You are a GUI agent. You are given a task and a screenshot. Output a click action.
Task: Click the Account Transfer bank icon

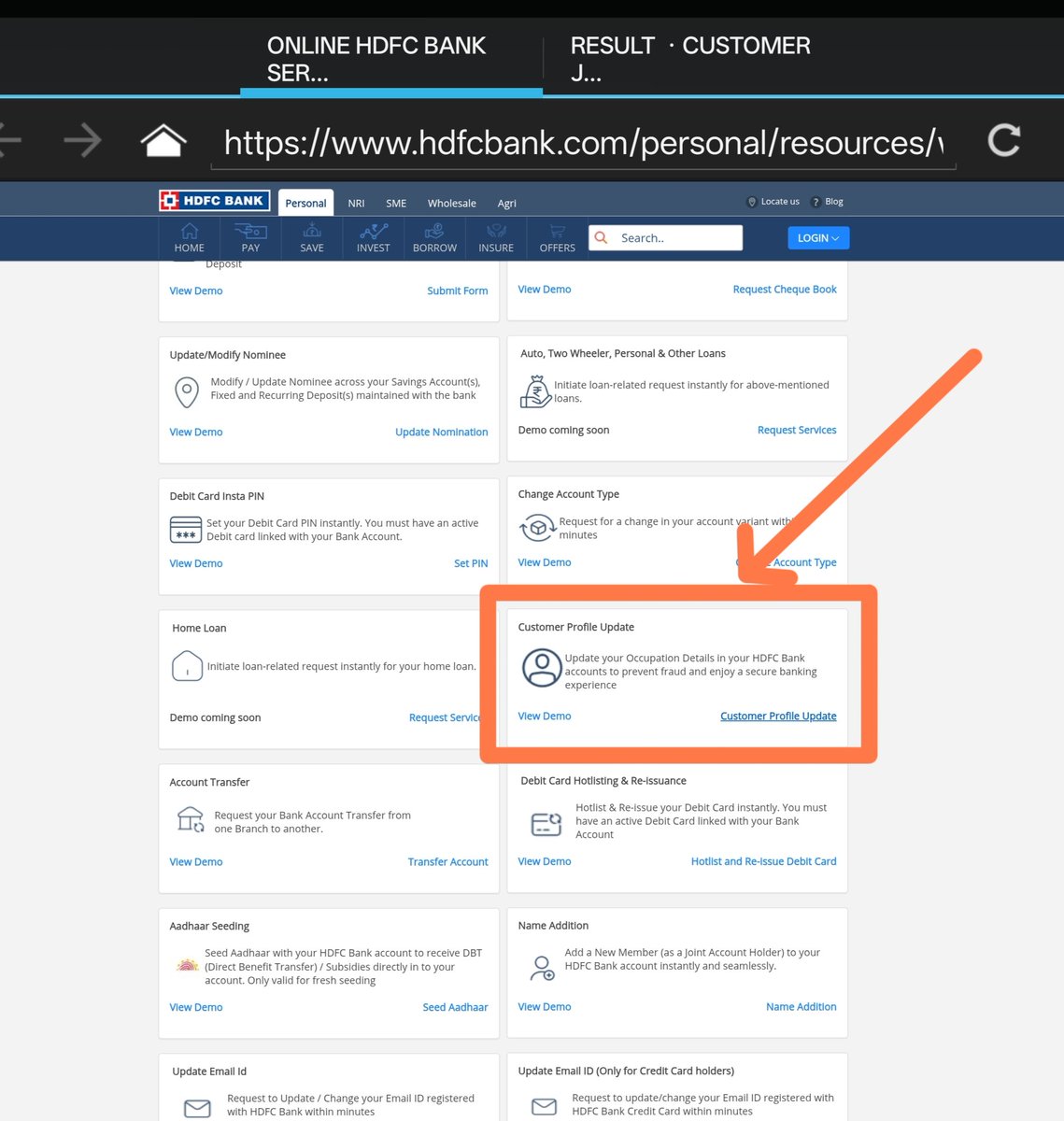click(x=191, y=819)
